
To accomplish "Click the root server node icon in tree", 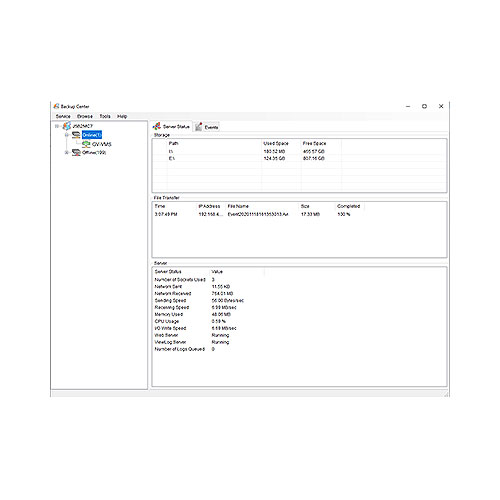I will point(67,126).
